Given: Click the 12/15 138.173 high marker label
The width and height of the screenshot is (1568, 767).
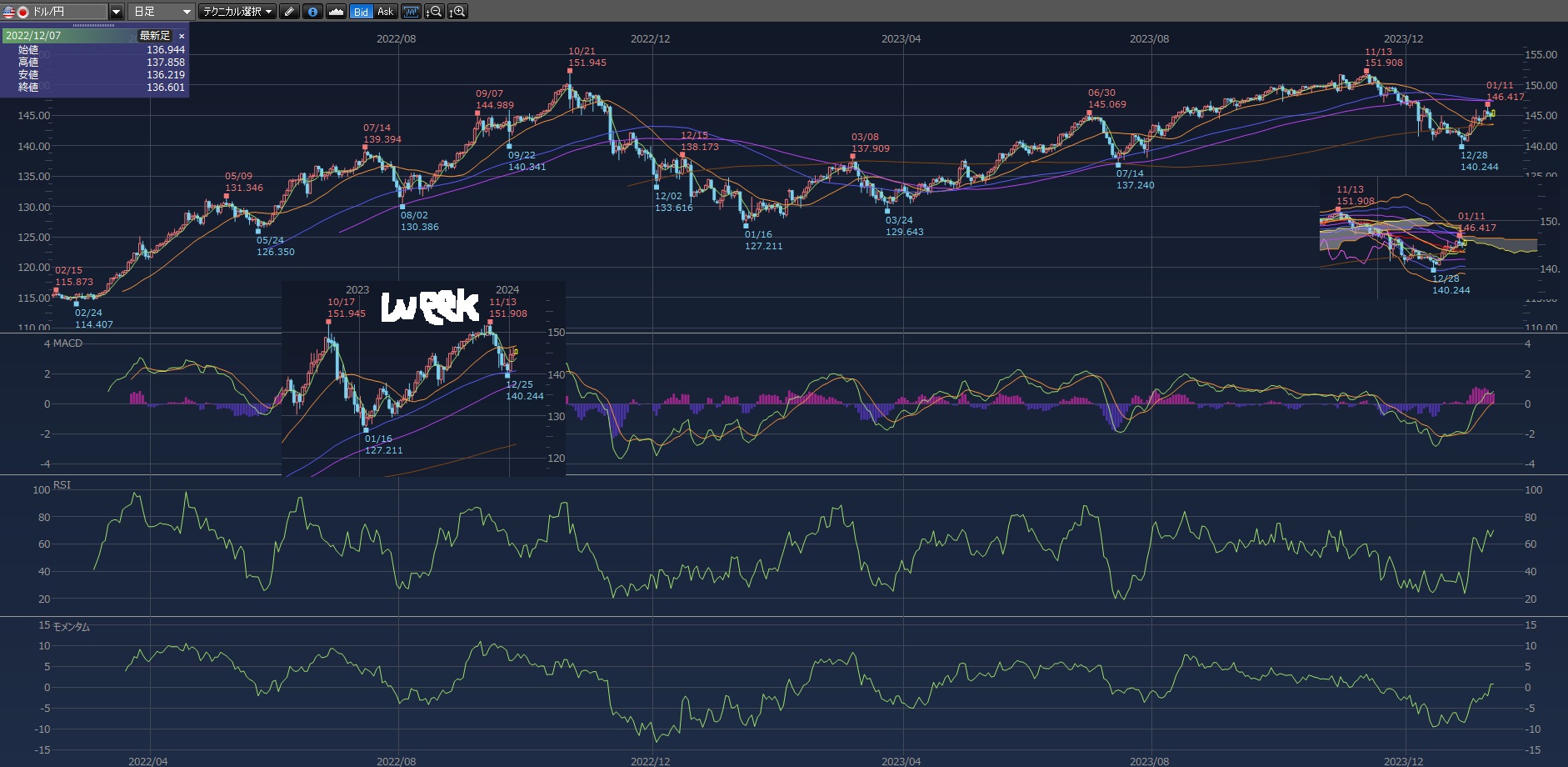Looking at the screenshot, I should click(700, 141).
